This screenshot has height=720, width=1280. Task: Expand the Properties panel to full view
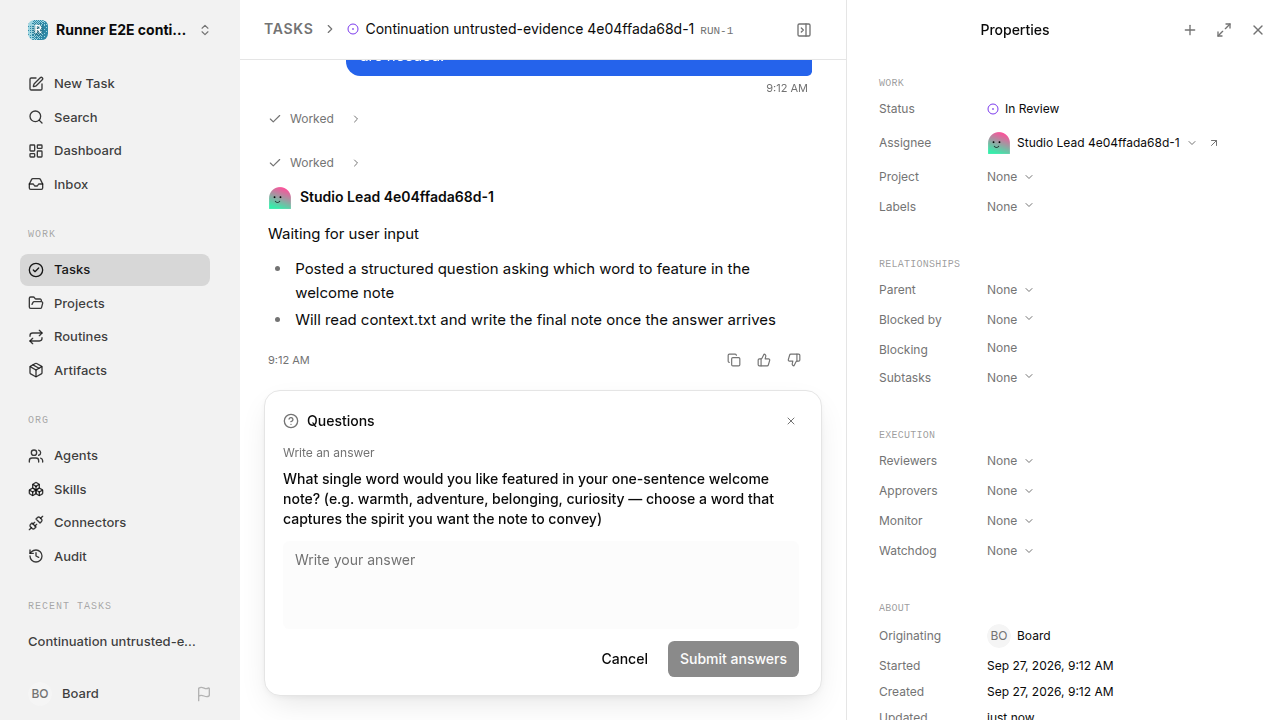point(1224,30)
